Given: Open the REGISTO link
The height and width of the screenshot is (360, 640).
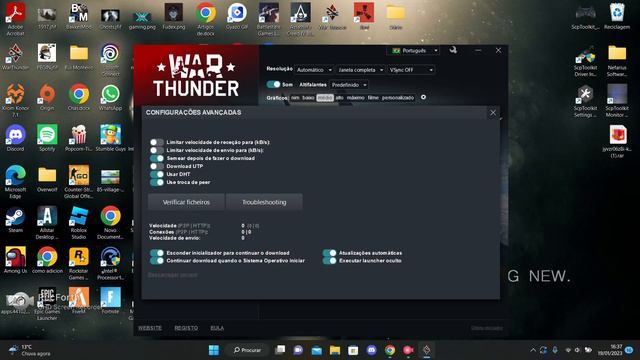Looking at the screenshot, I should 186,328.
